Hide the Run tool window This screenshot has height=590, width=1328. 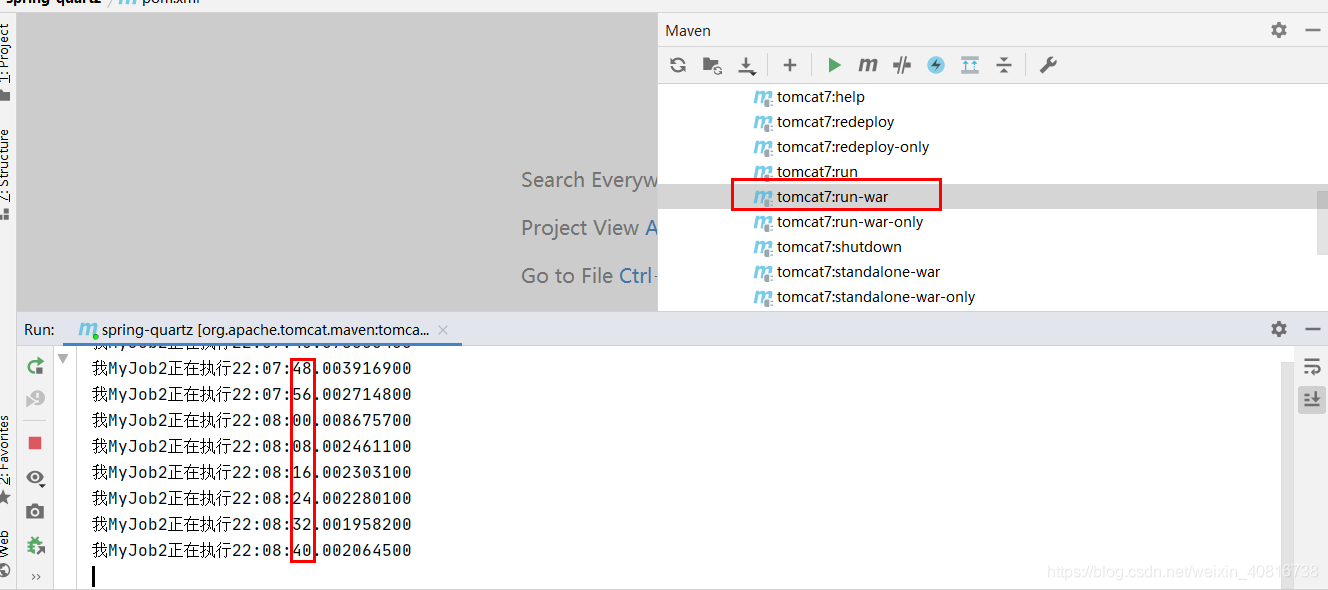pyautogui.click(x=1313, y=329)
